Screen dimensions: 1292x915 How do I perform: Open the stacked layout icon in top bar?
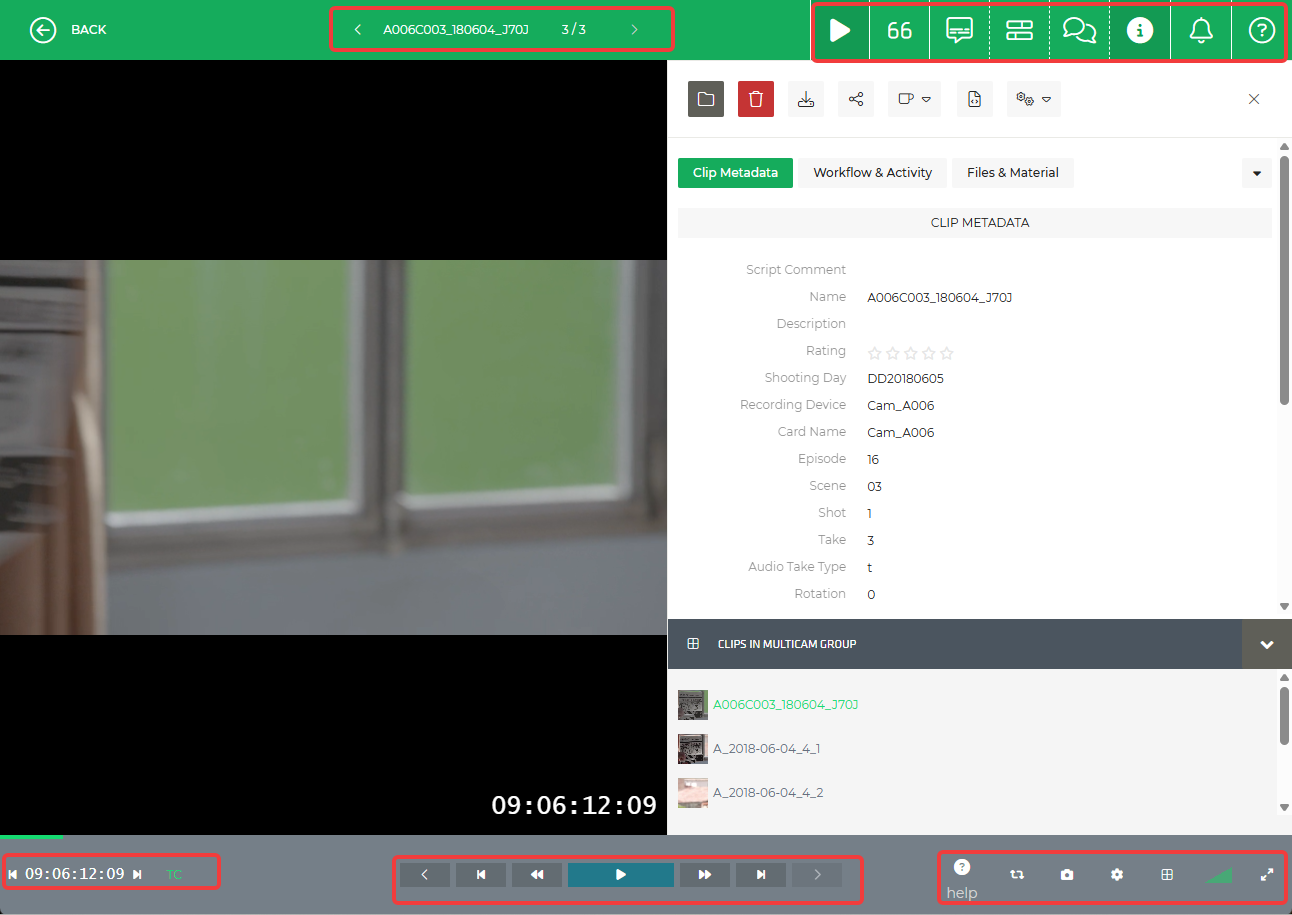[x=1019, y=30]
